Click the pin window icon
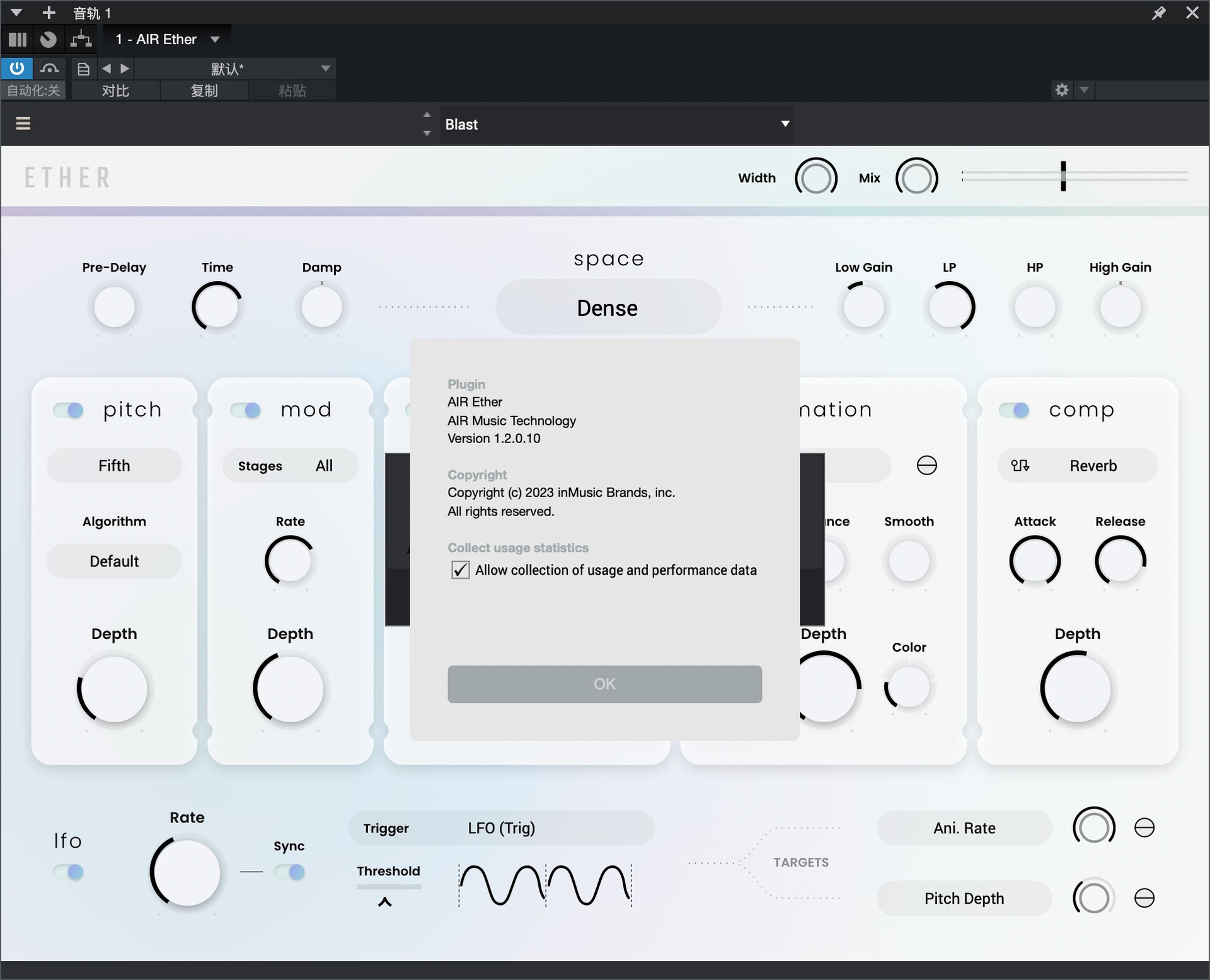This screenshot has width=1210, height=980. 1158,13
